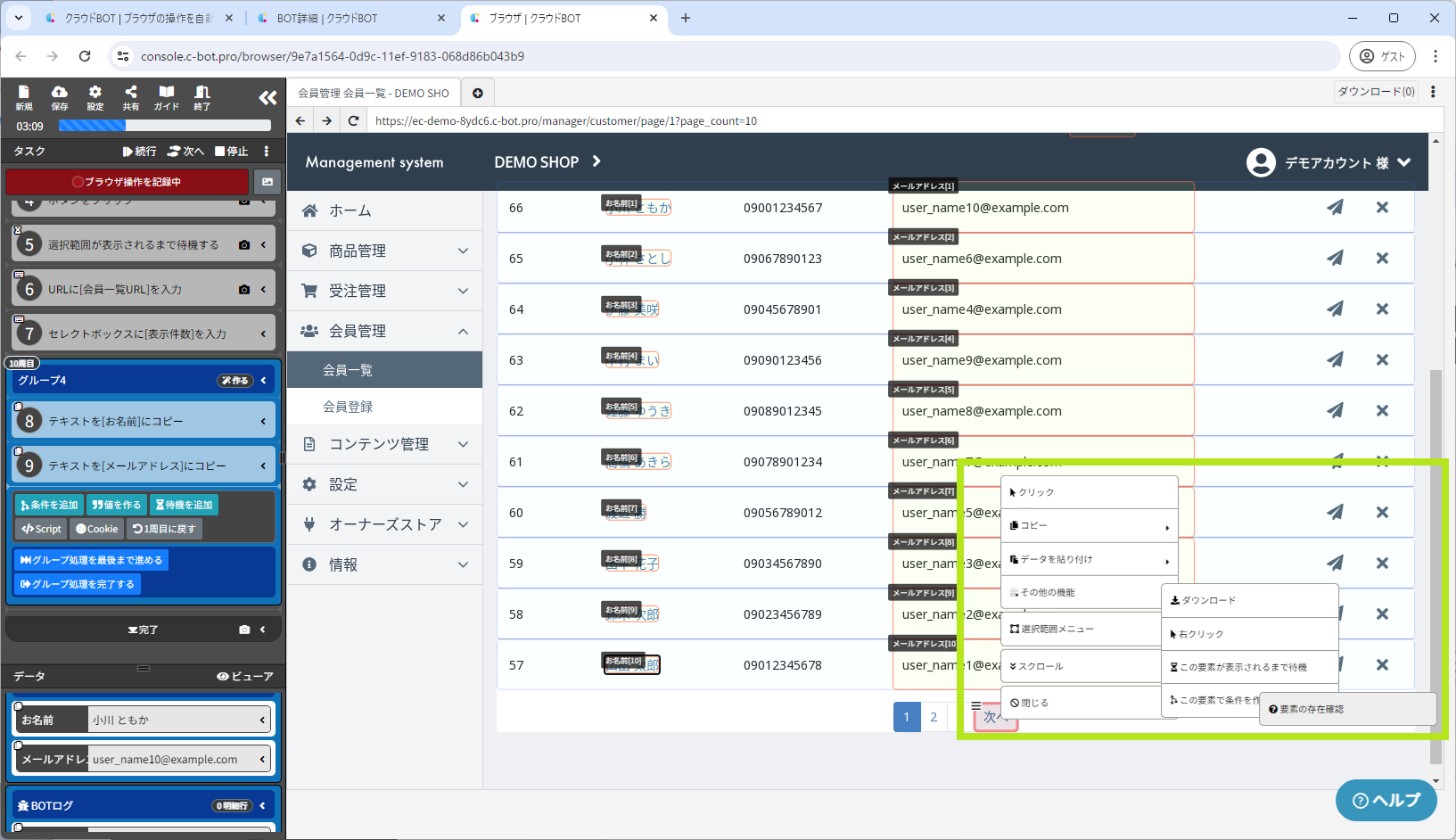The image size is (1456, 840).
Task: Click the 条件を追加 button
Action: coord(49,505)
